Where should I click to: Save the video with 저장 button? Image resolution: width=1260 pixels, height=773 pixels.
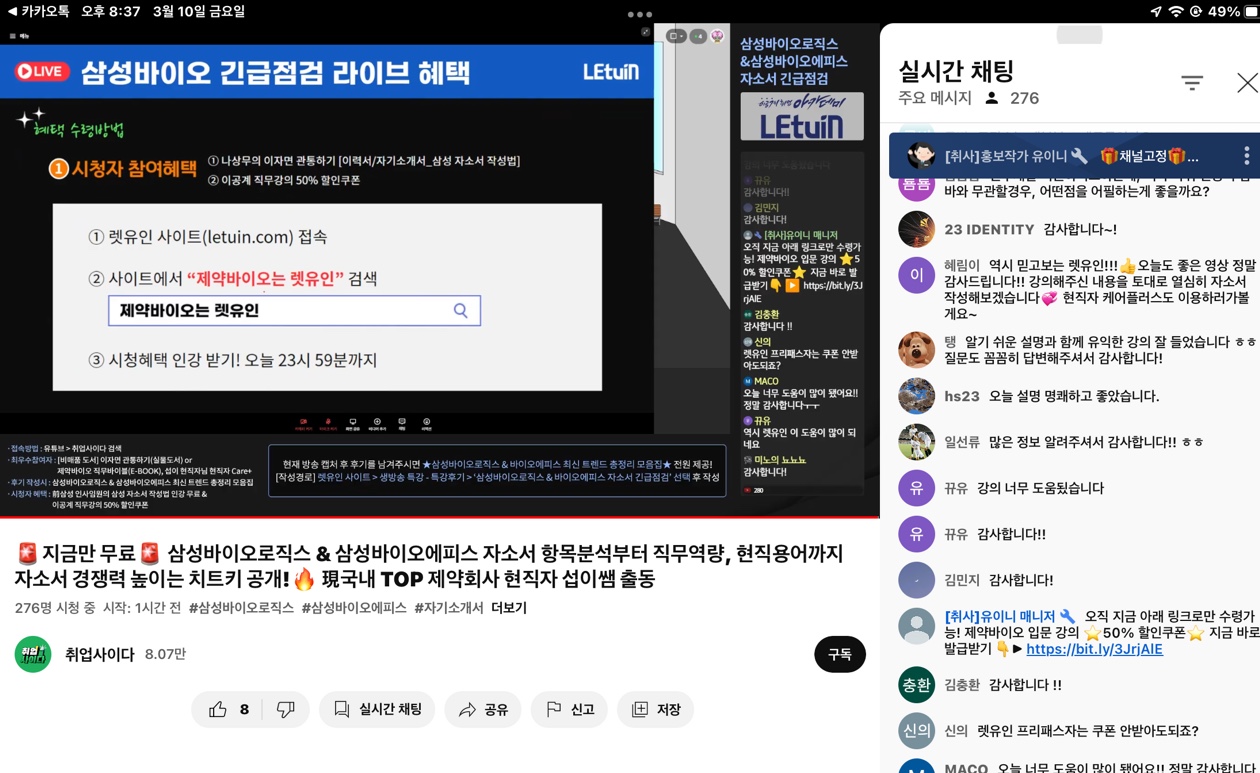click(x=656, y=709)
